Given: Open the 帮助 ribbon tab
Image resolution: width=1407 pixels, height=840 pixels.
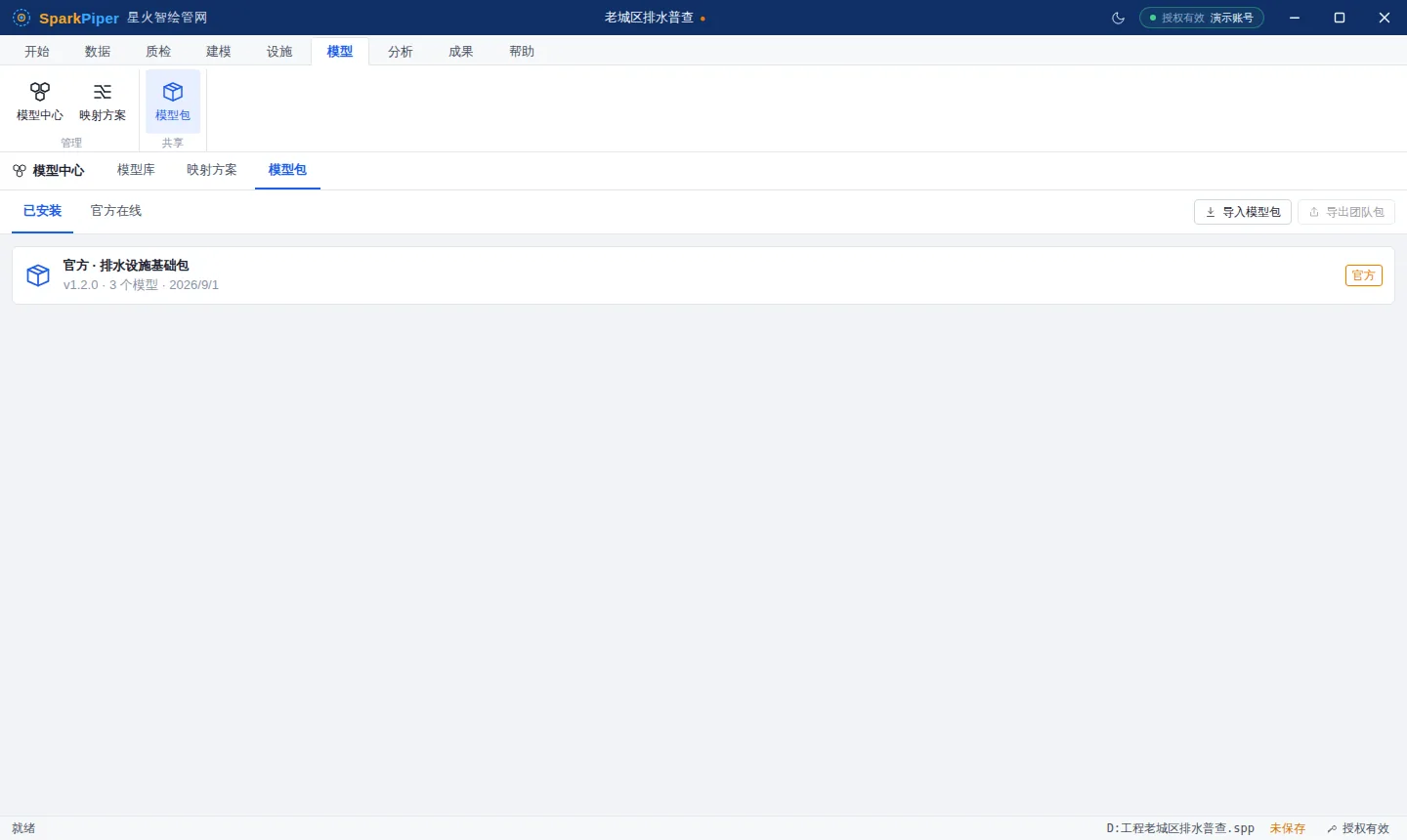Looking at the screenshot, I should [x=522, y=52].
